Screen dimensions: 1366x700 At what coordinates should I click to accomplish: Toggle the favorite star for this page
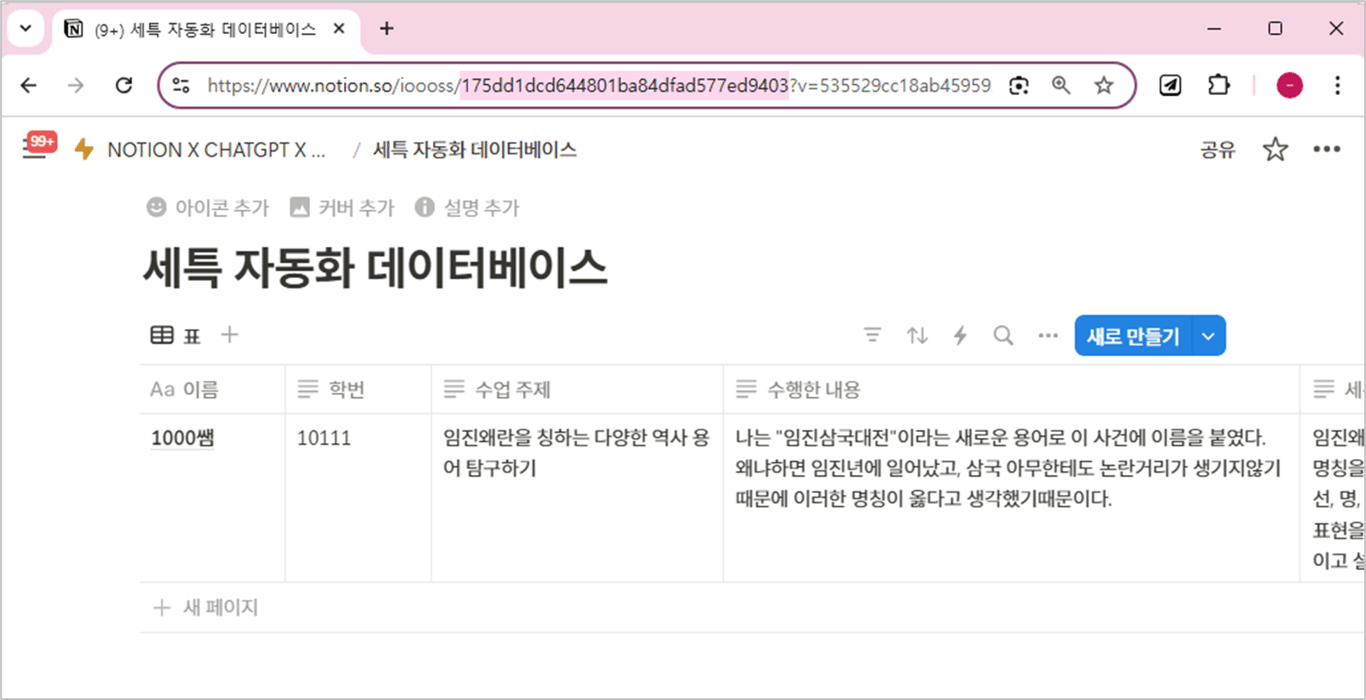[x=1275, y=149]
